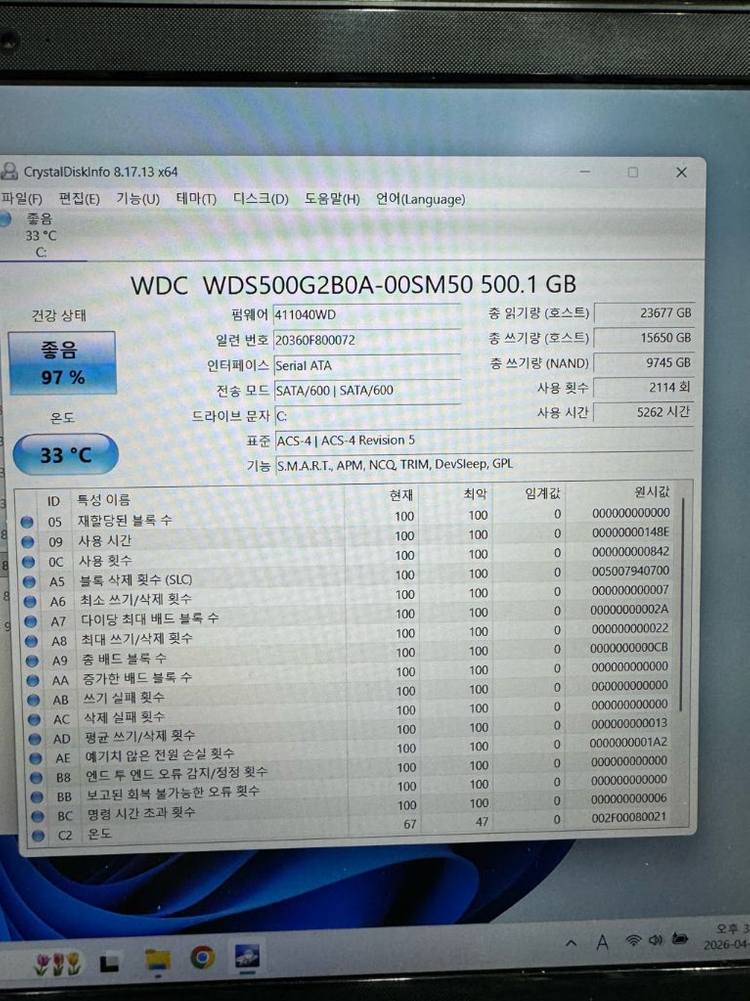750x1001 pixels.
Task: Click the CrystalDiskInfo title bar app icon
Action: coord(9,172)
